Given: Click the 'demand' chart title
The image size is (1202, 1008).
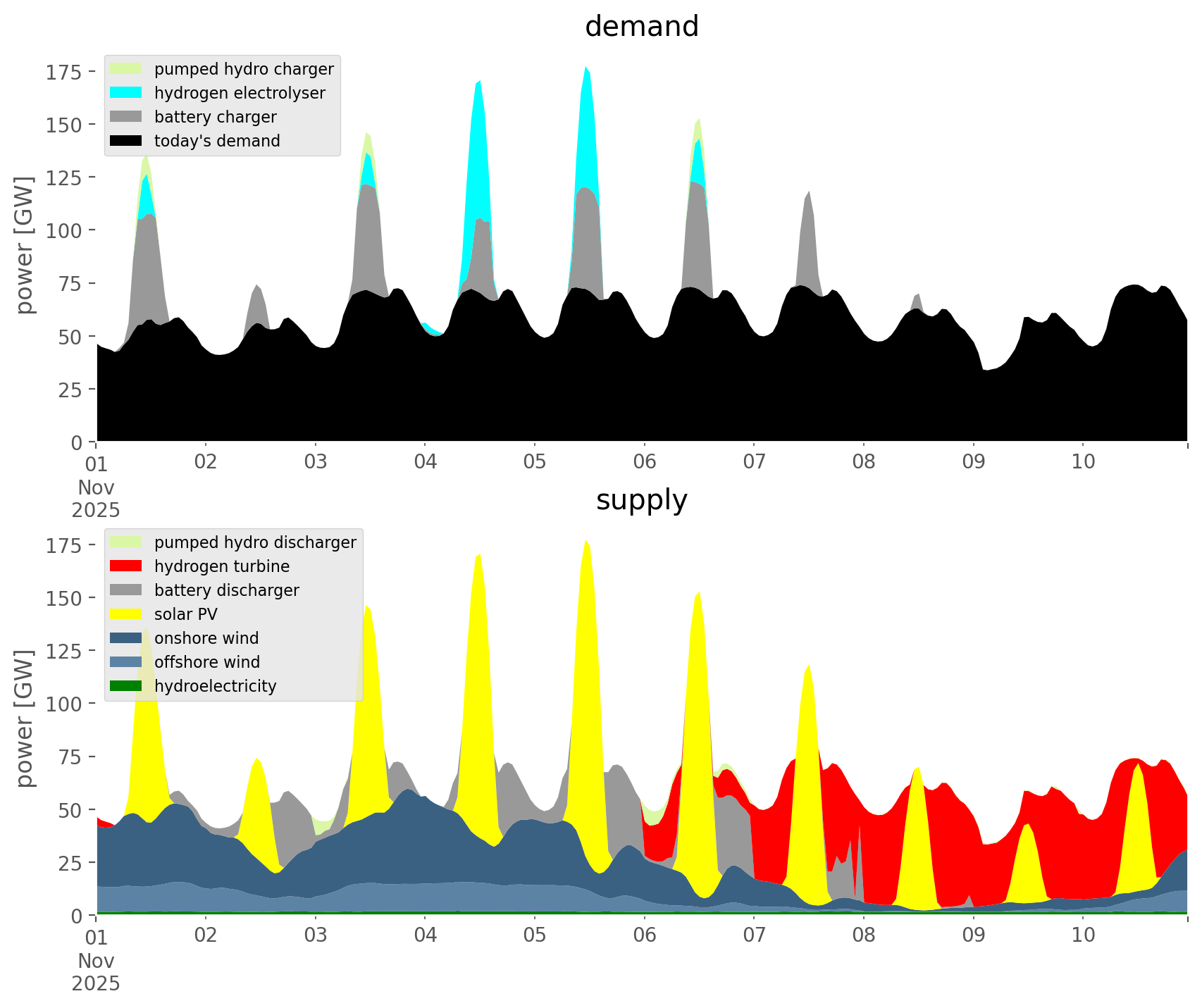Looking at the screenshot, I should pos(641,27).
